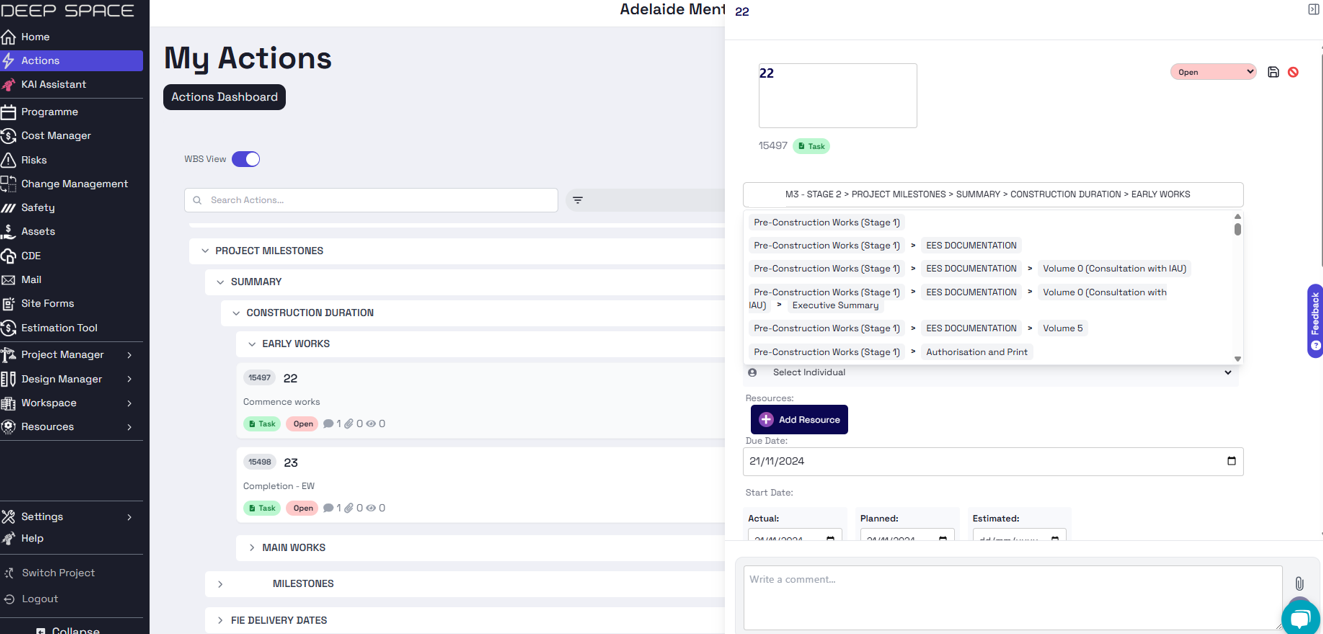Viewport: 1323px width, 634px height.
Task: Click the Home house icon
Action: tap(9, 37)
